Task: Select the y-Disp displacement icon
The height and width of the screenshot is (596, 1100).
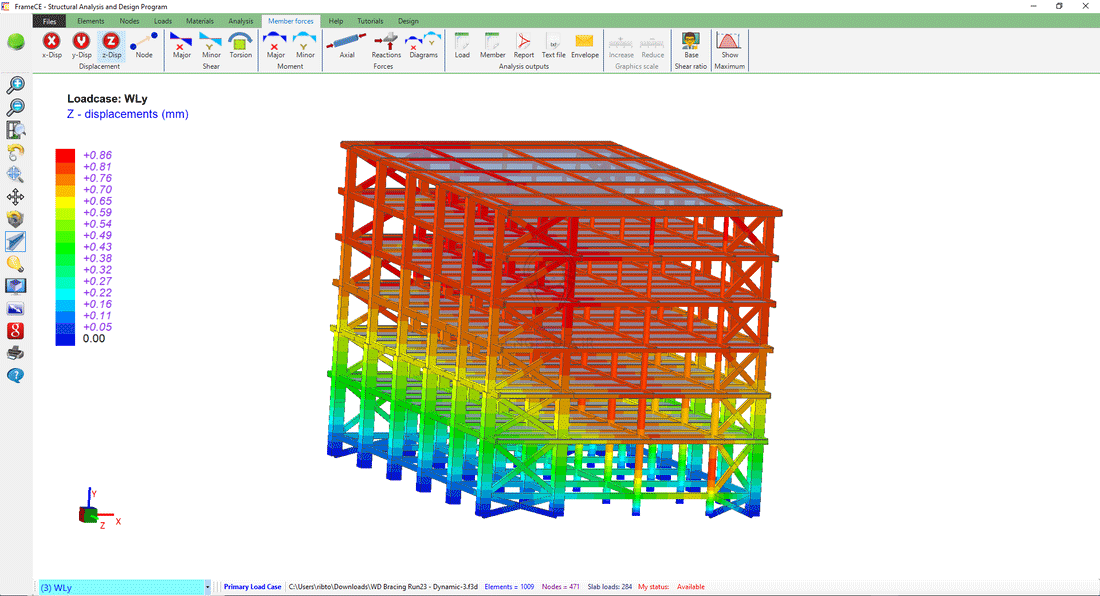Action: pyautogui.click(x=81, y=44)
